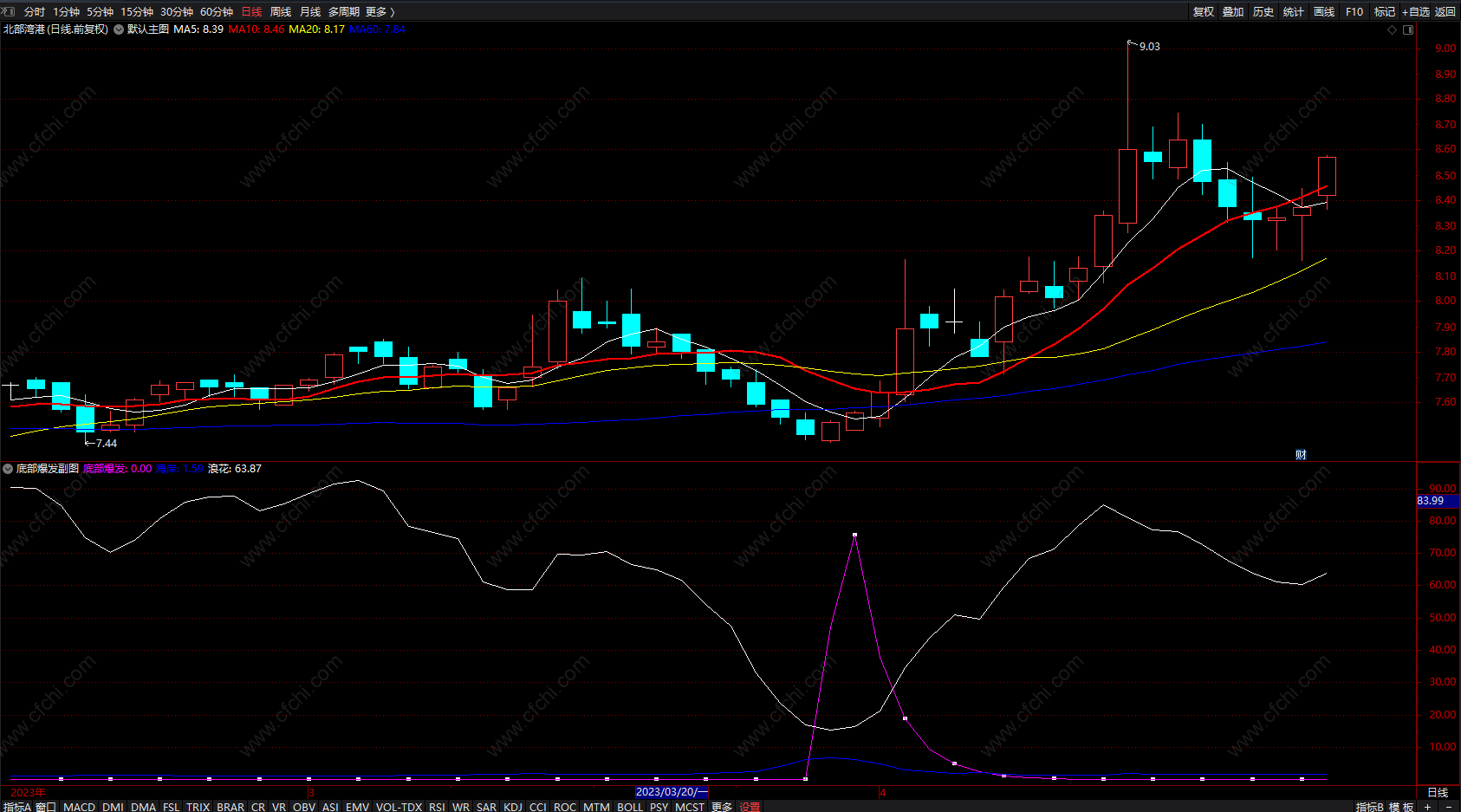Click the 9.03 high price label

click(x=1149, y=47)
